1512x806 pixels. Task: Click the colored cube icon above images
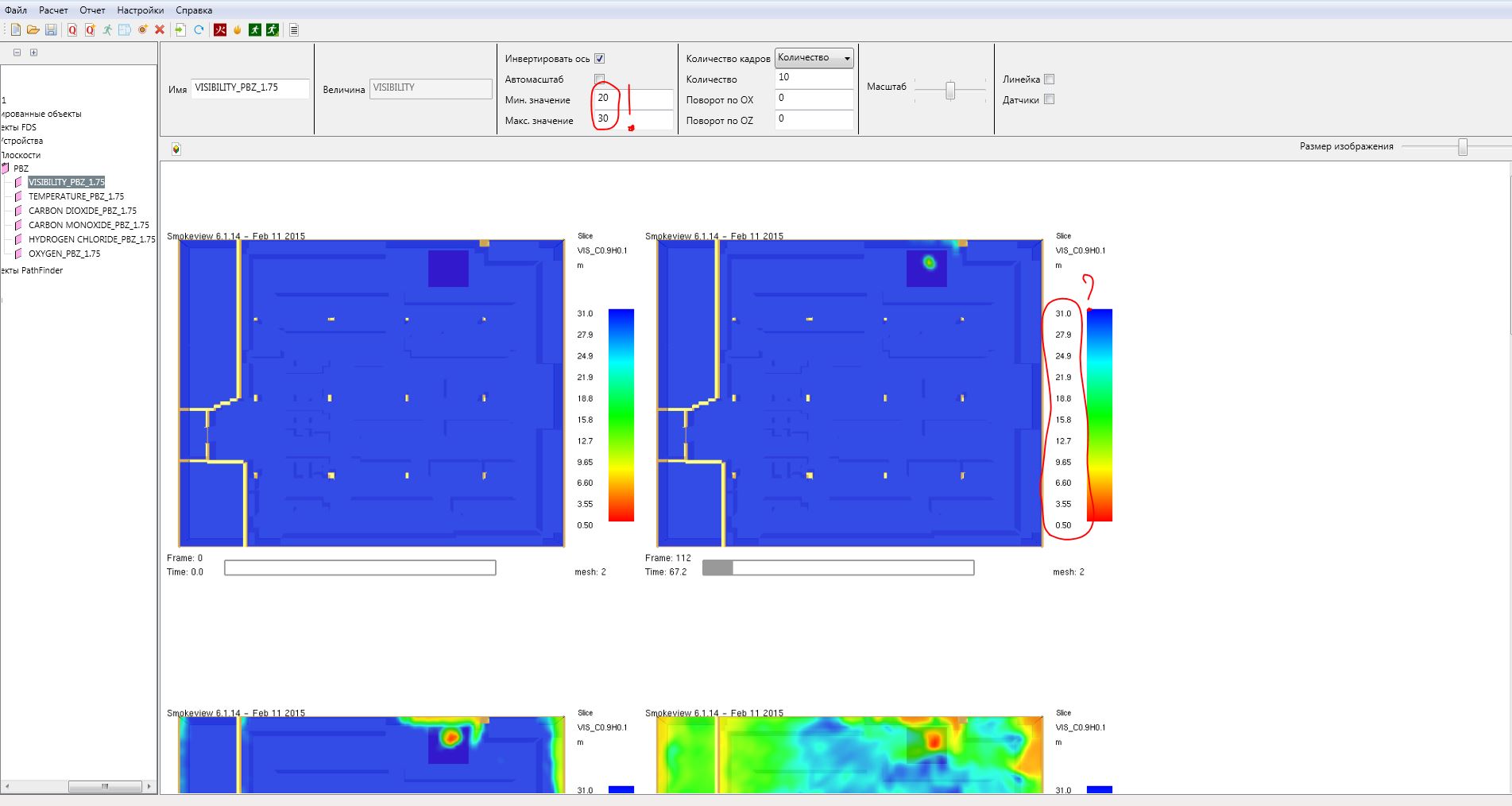point(176,149)
